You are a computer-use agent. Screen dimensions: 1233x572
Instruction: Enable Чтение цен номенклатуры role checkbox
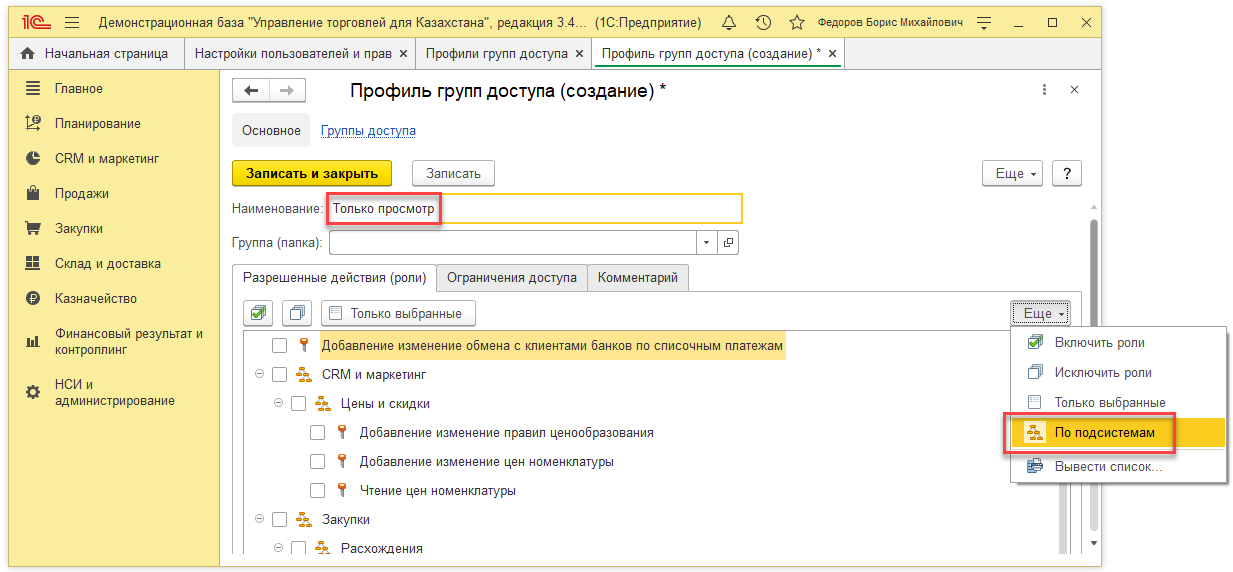coord(318,491)
